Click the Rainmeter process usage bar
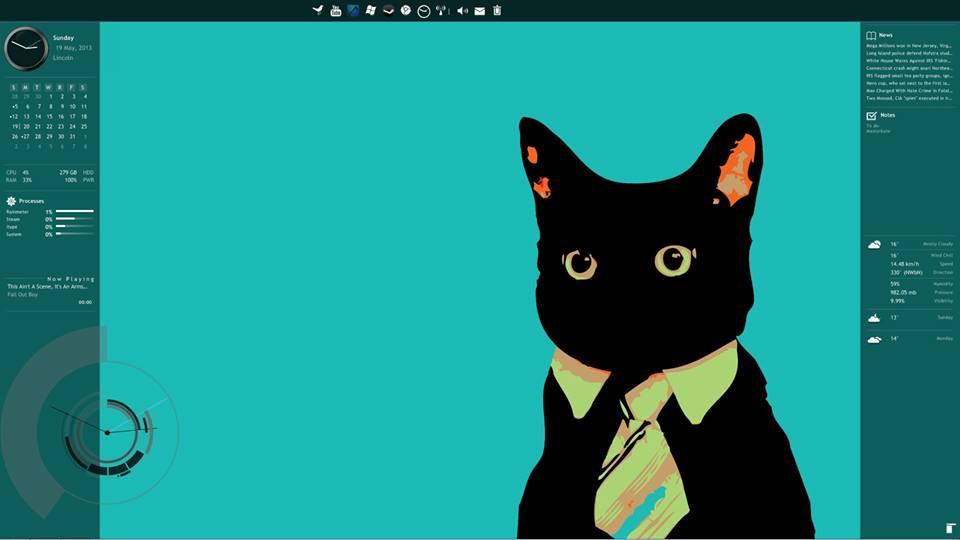 (75, 211)
